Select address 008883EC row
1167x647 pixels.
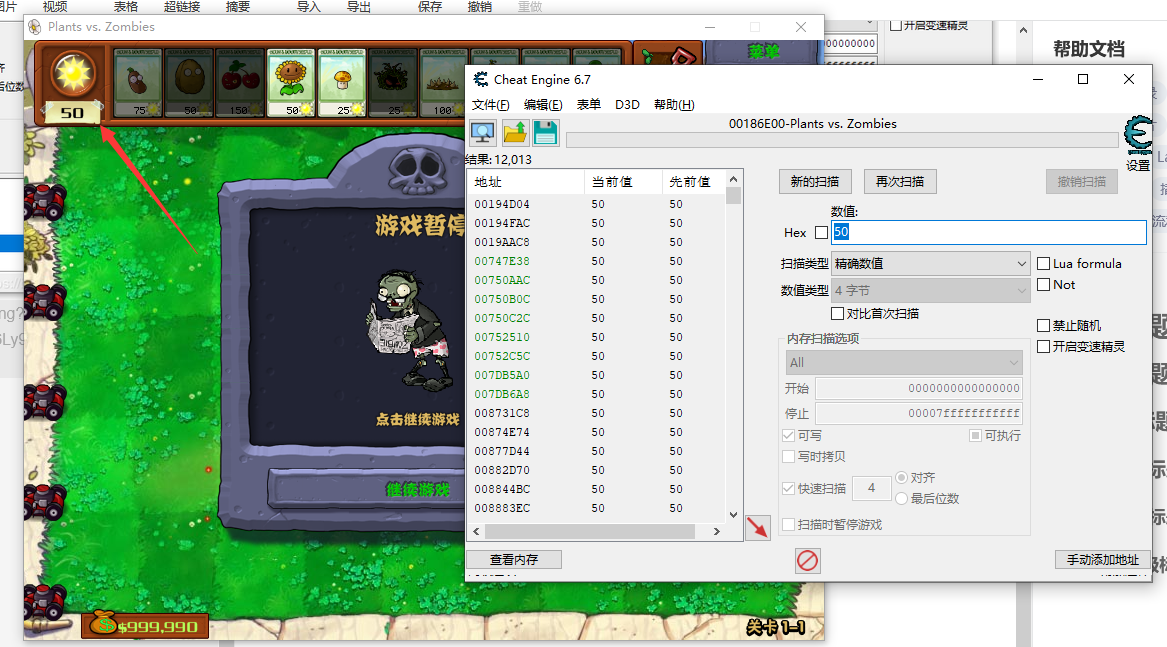click(595, 508)
